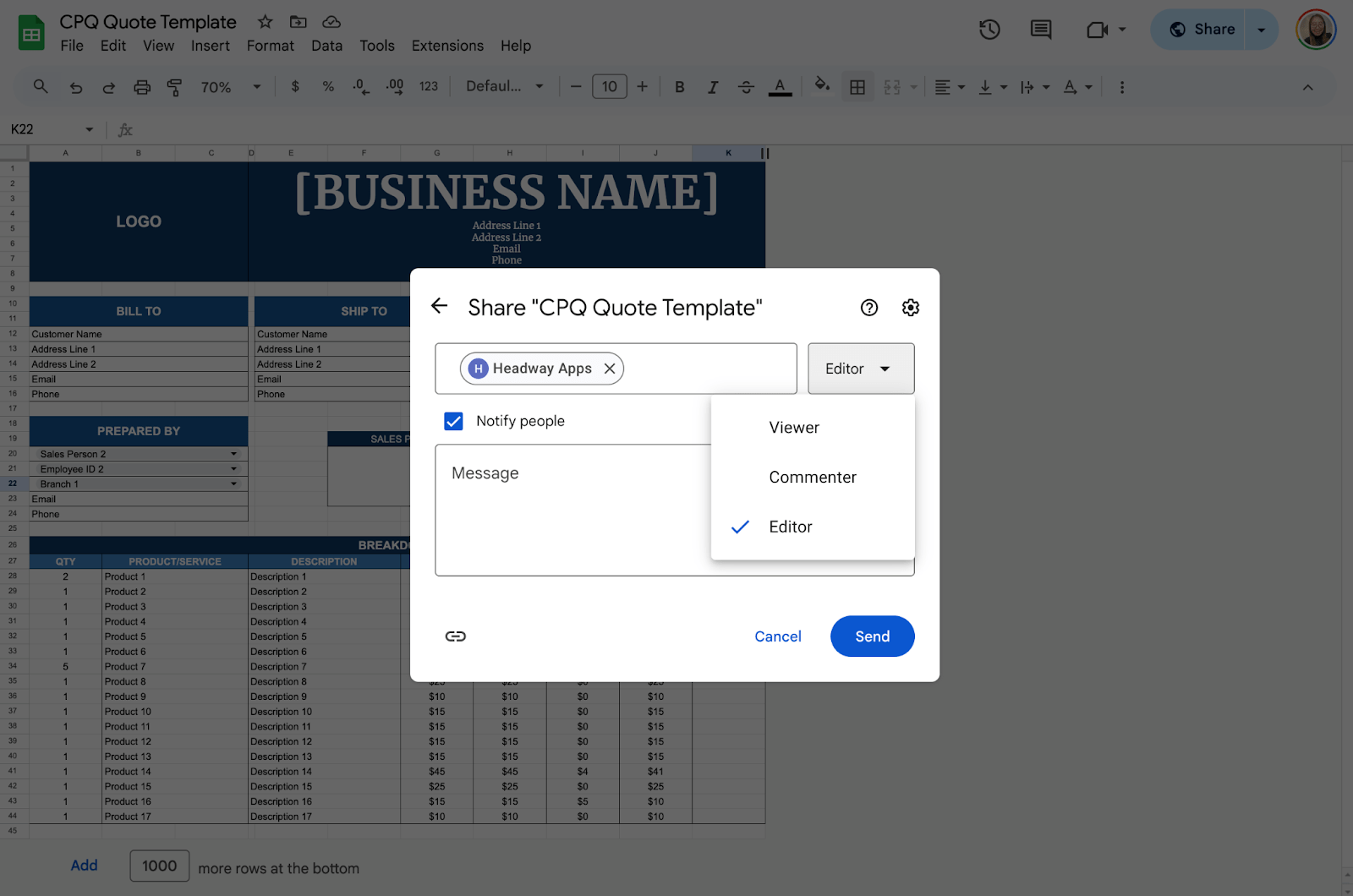The height and width of the screenshot is (896, 1353).
Task: Click the help icon in share dialog
Action: [868, 308]
